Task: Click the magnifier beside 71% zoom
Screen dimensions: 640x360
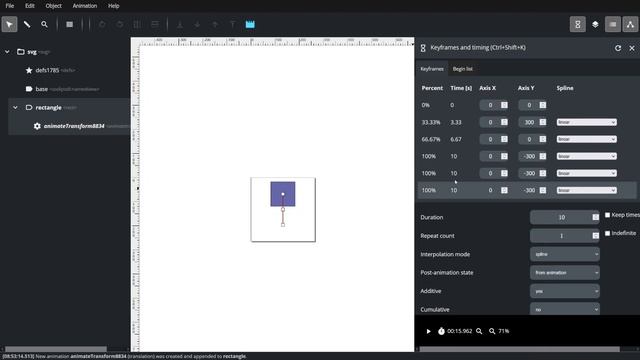Action: [x=492, y=331]
